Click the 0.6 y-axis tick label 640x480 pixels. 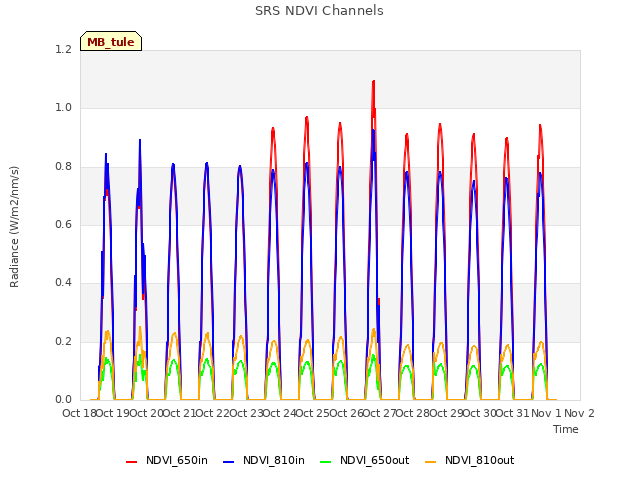pos(63,224)
